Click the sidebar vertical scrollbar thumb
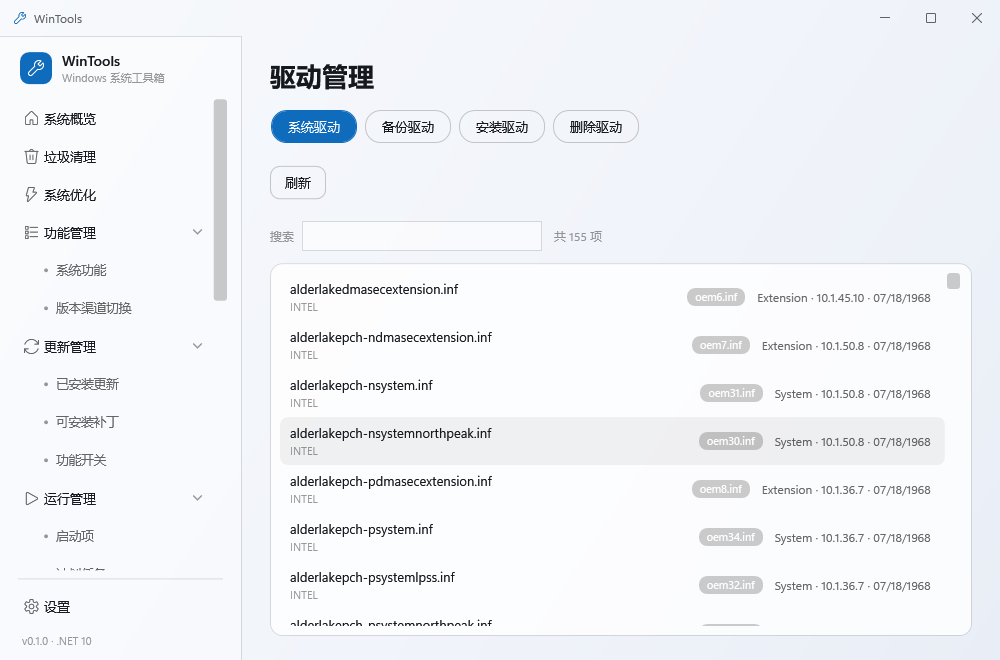Screen dimensions: 1000x660 tap(221, 200)
